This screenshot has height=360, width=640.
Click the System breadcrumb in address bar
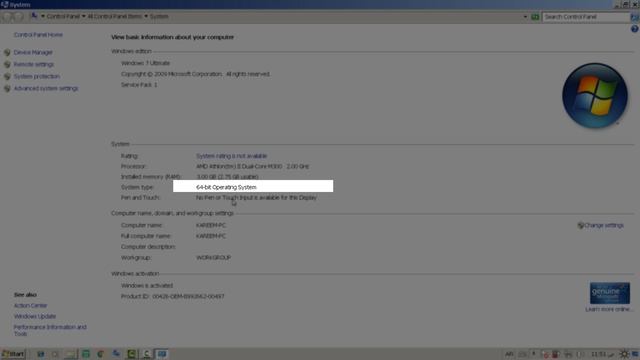coord(159,16)
